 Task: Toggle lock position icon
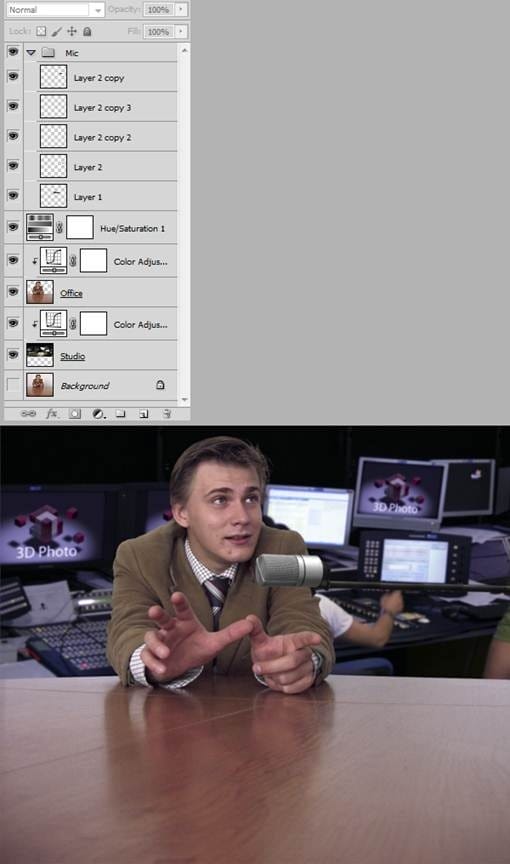(x=72, y=31)
